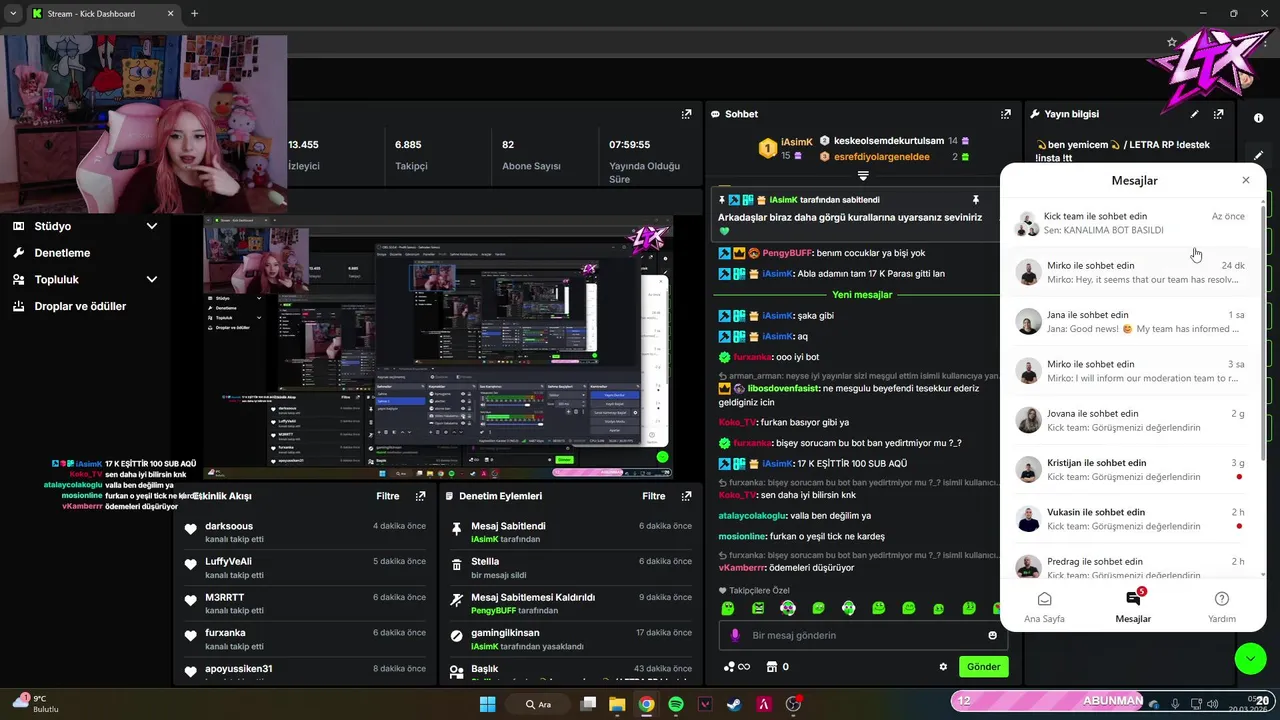Click the info icon at the right edge
Viewport: 1280px width, 720px height.
click(x=1258, y=118)
